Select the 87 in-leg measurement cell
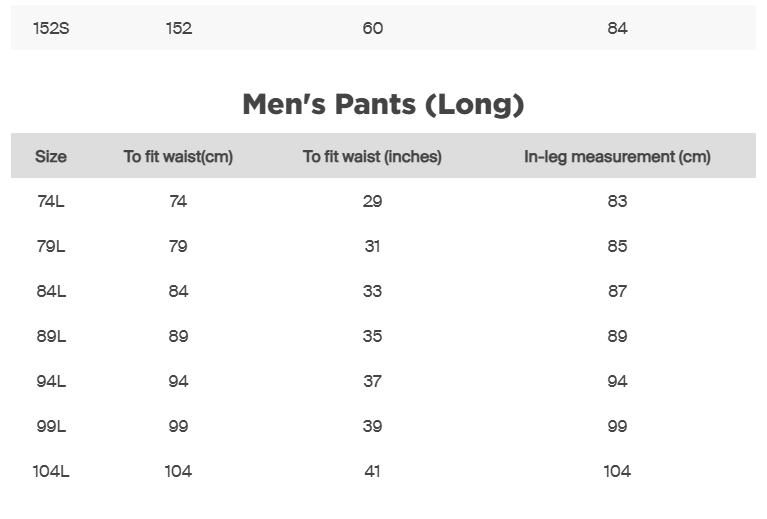 [x=617, y=292]
